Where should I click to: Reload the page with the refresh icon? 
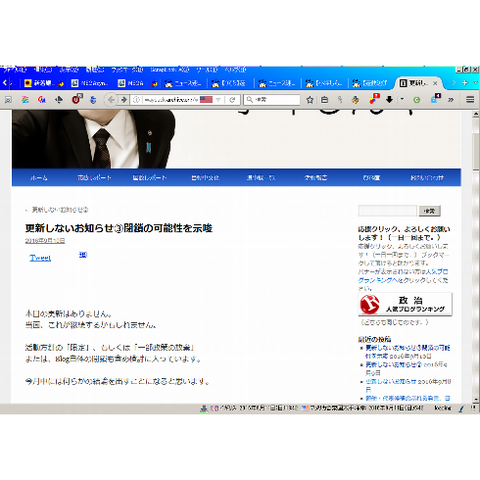(232, 100)
